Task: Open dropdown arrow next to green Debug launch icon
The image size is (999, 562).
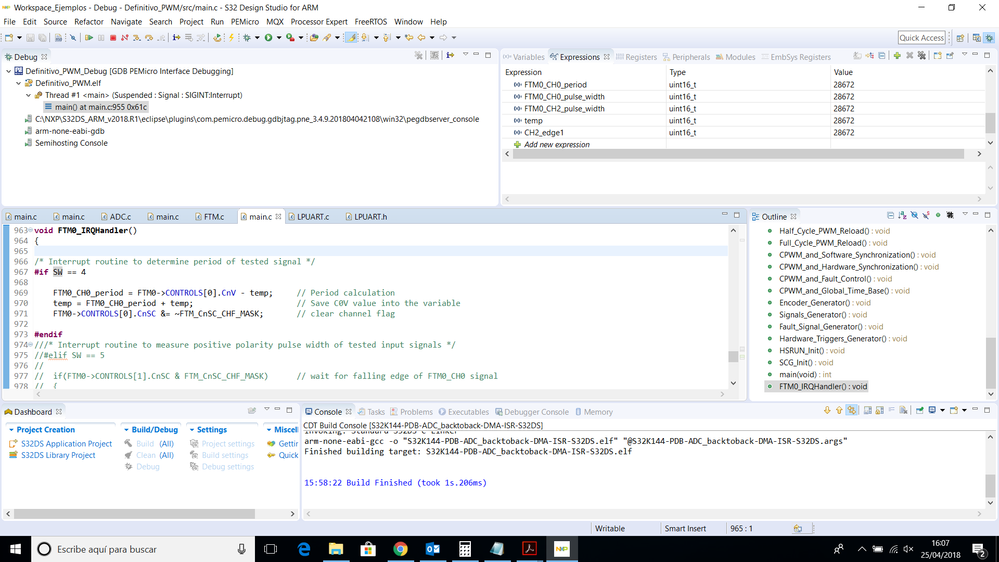Action: (257, 38)
